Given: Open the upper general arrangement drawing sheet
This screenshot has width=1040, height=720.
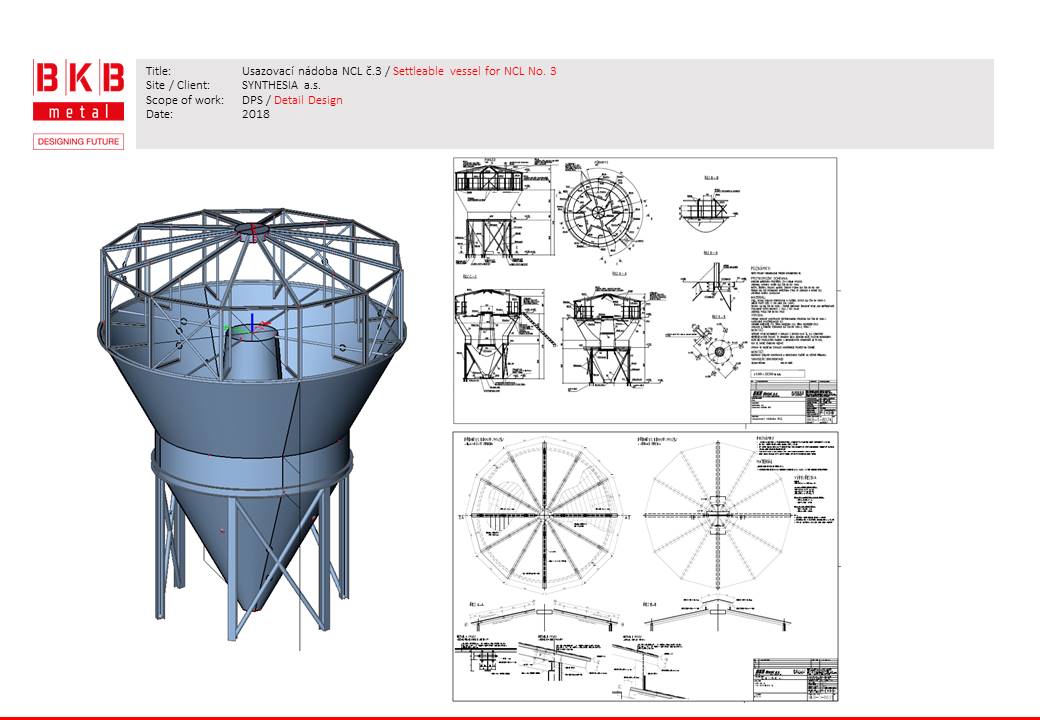Looking at the screenshot, I should click(645, 290).
